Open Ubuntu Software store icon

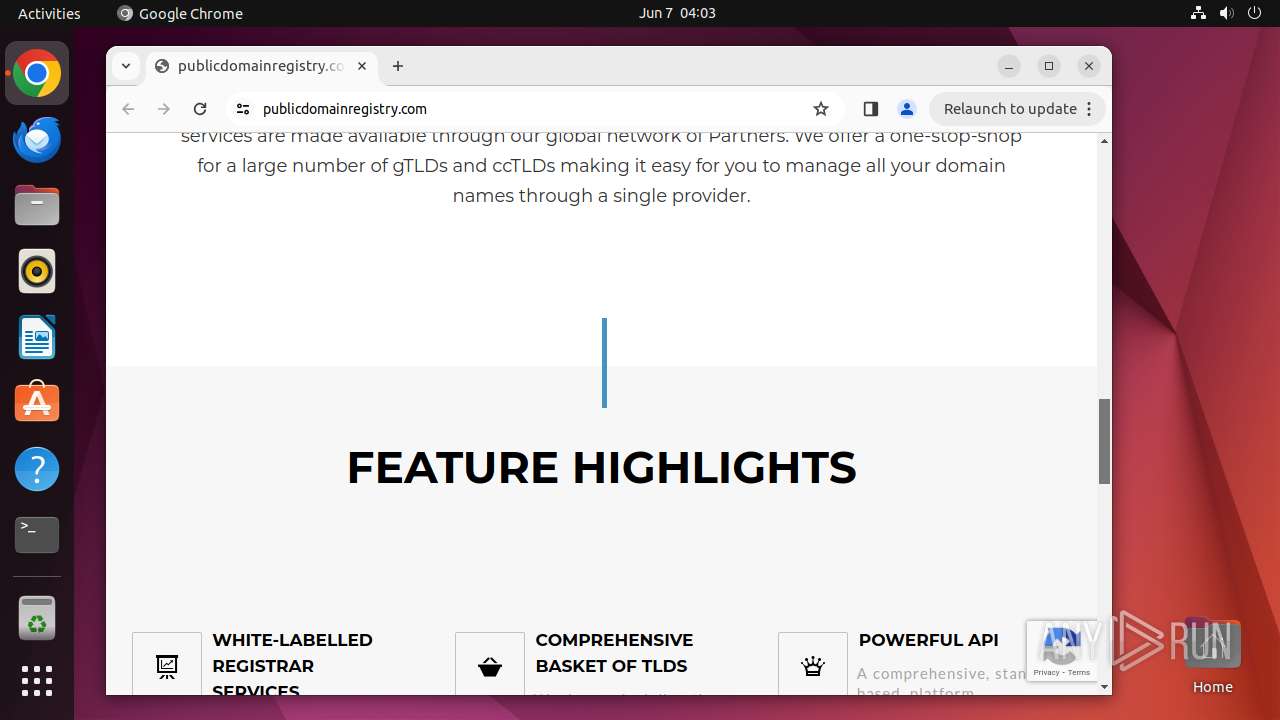pos(37,403)
